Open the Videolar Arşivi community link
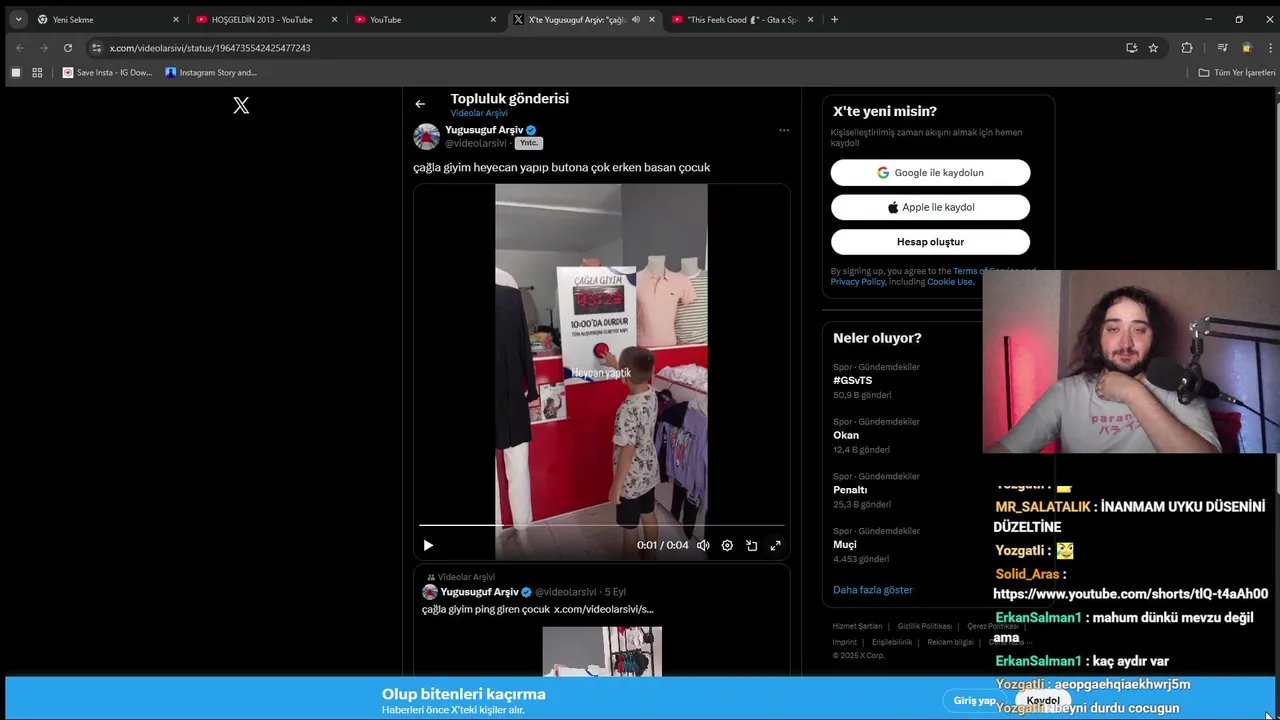 (479, 113)
